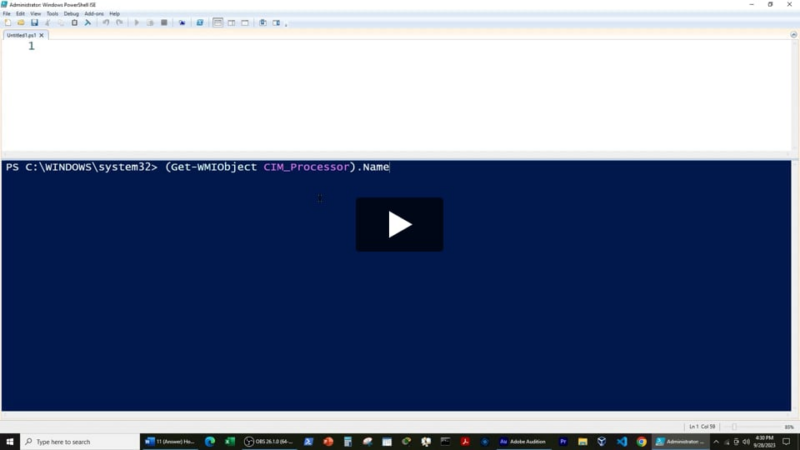
Task: Show hidden system tray icons
Action: (x=716, y=441)
